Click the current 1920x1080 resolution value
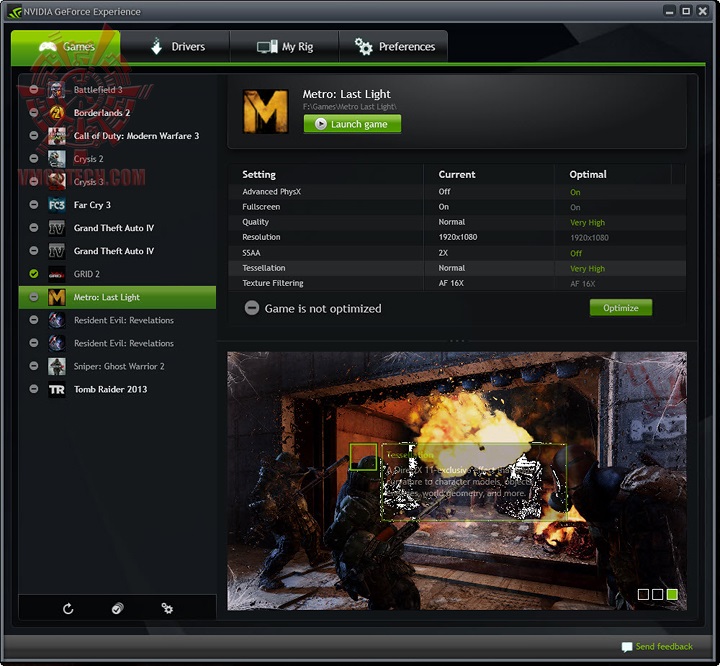The height and width of the screenshot is (666, 720). (458, 237)
